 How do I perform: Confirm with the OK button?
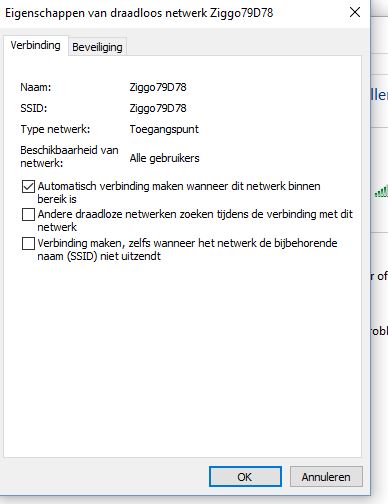[245, 477]
